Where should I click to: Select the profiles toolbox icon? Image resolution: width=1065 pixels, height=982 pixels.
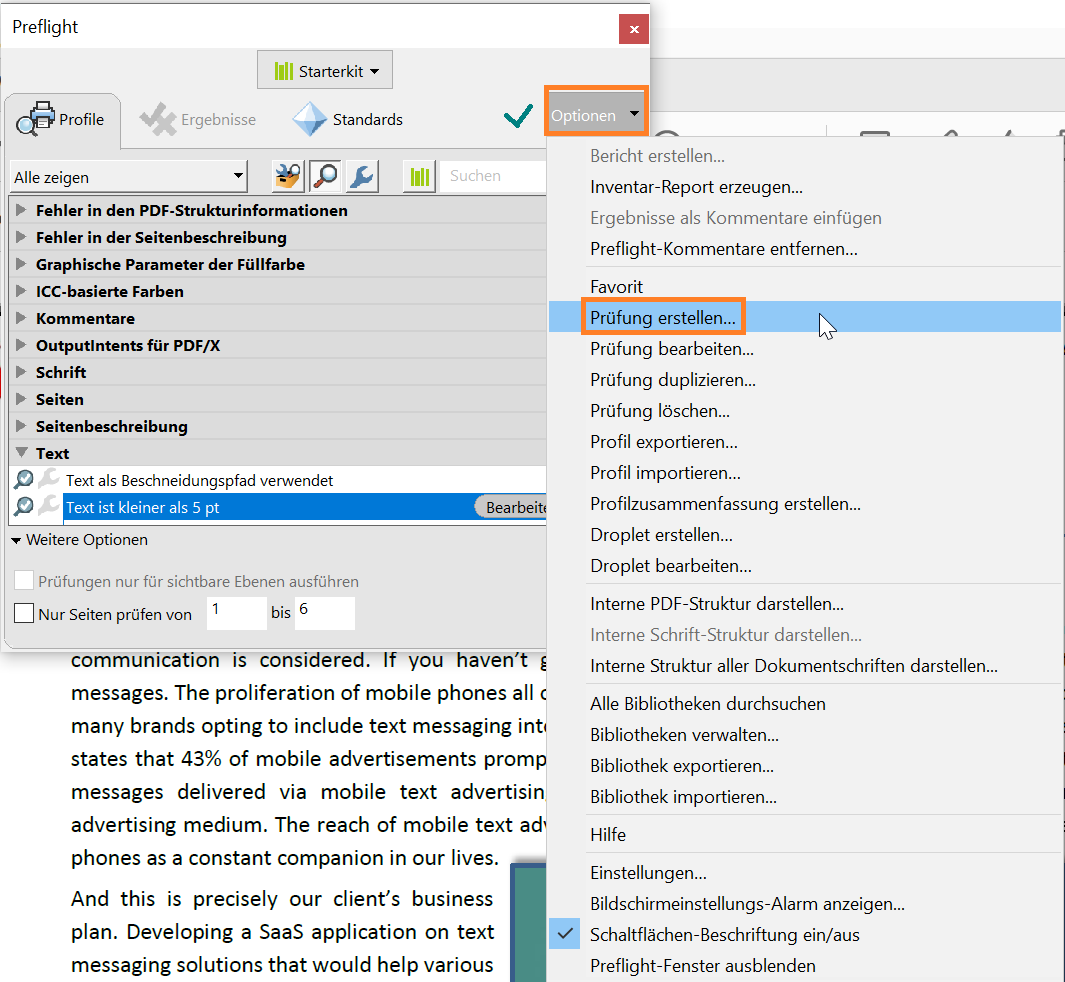[288, 176]
